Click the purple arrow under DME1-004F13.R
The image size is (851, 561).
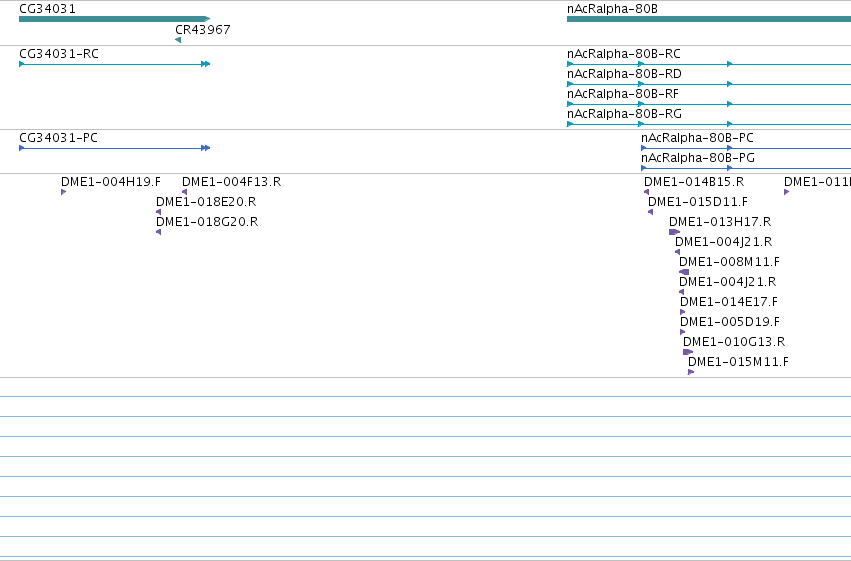(185, 192)
